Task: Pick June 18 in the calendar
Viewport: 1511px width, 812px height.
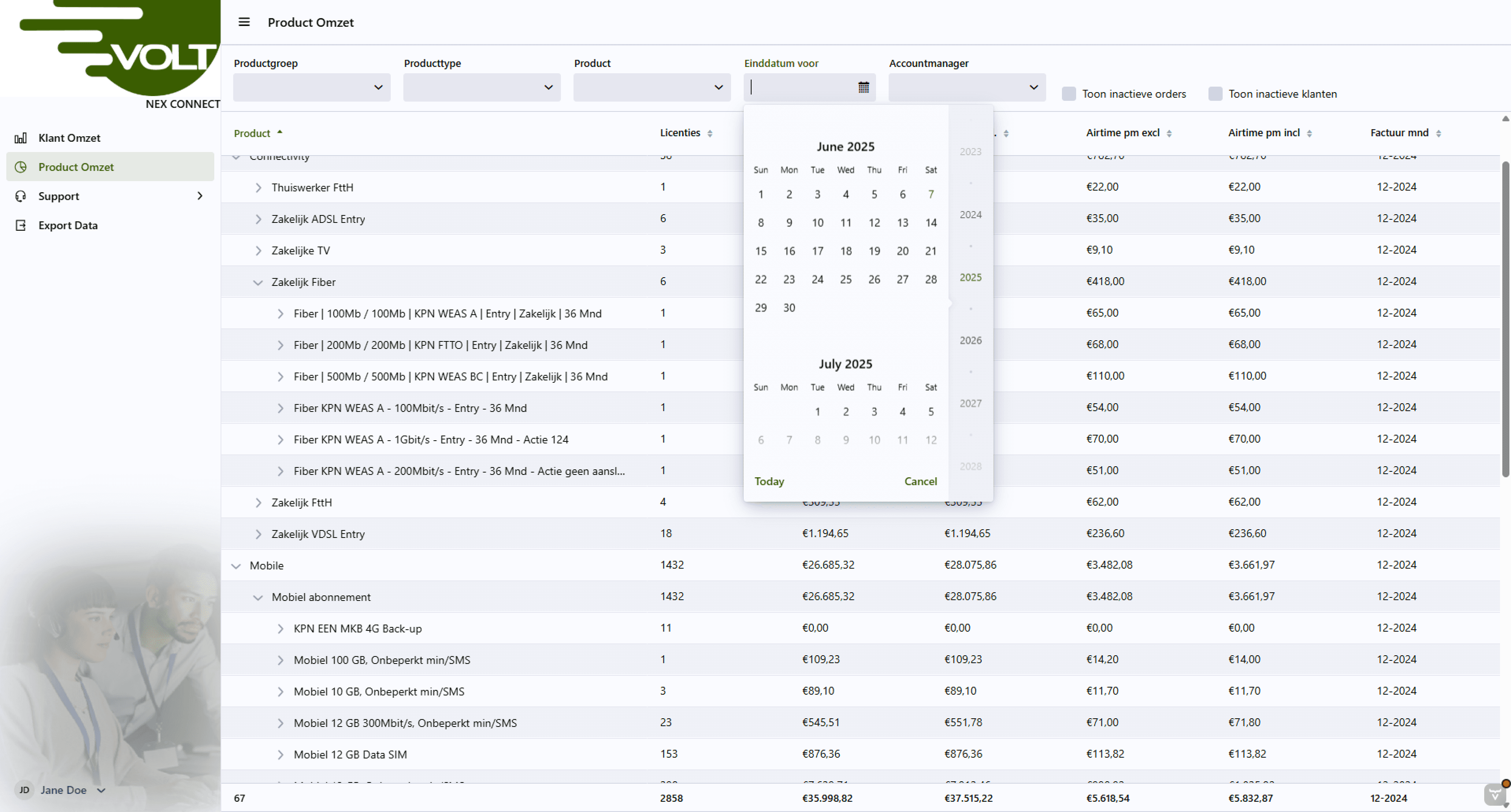Action: 845,251
